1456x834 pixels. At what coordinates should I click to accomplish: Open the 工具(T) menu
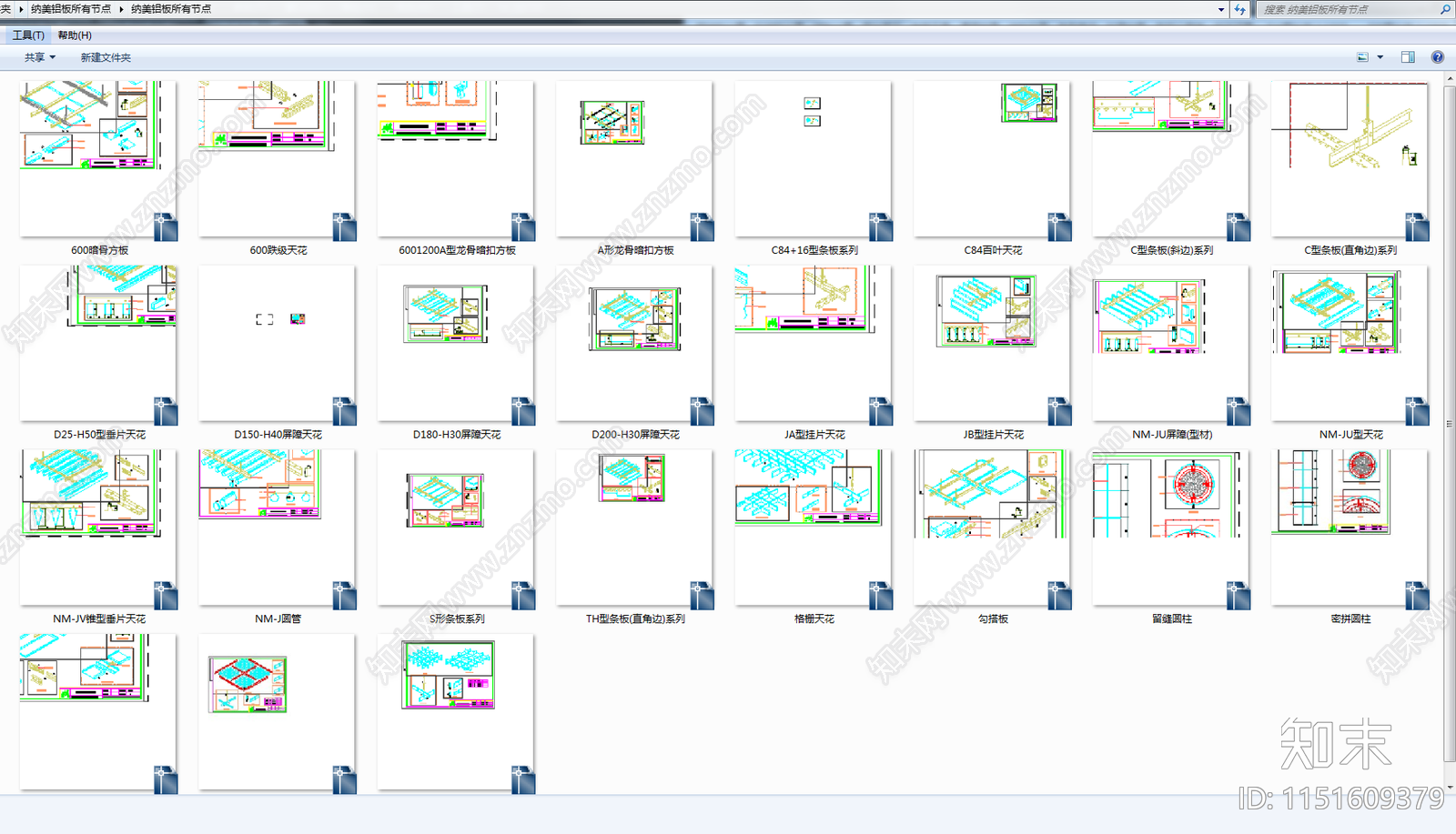point(28,35)
